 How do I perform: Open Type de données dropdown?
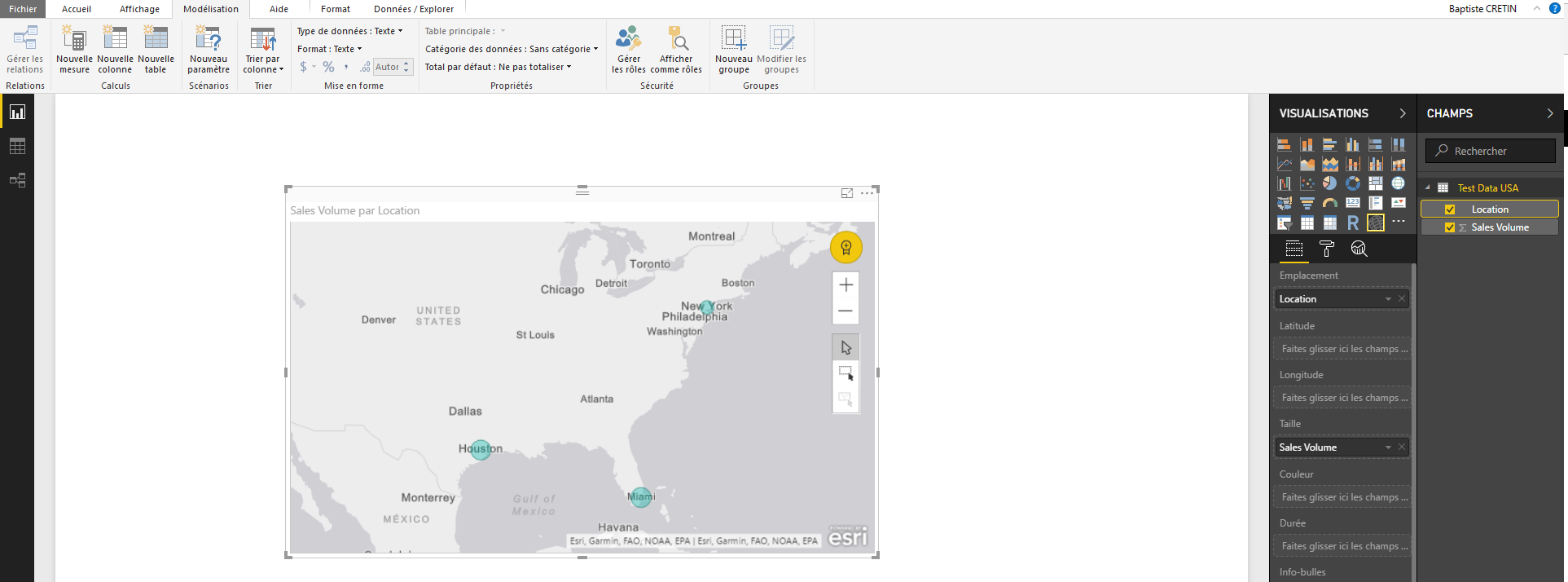coord(350,31)
